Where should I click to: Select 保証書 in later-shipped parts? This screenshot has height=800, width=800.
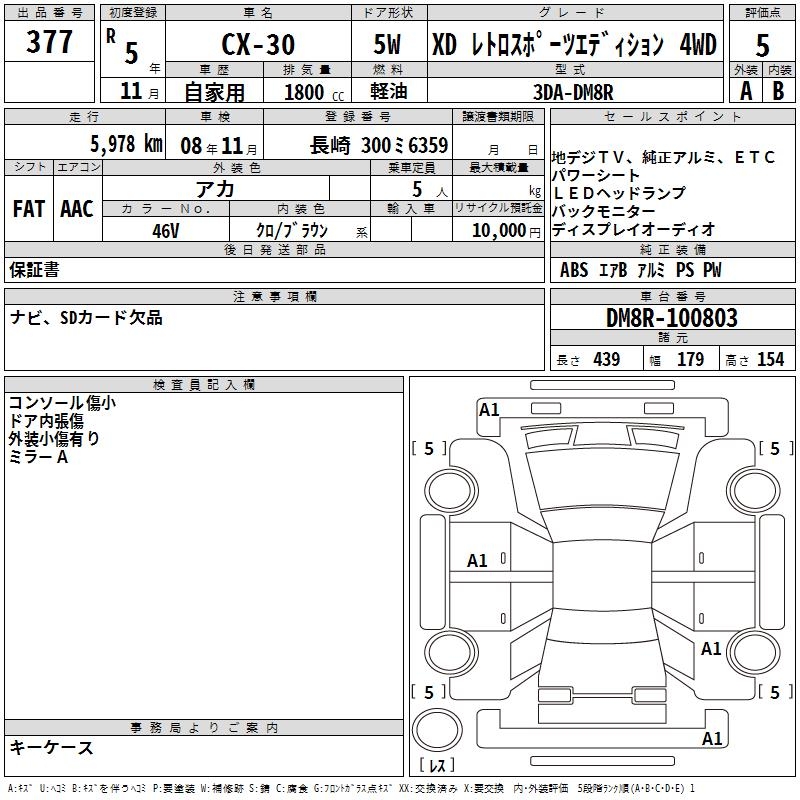click(34, 270)
